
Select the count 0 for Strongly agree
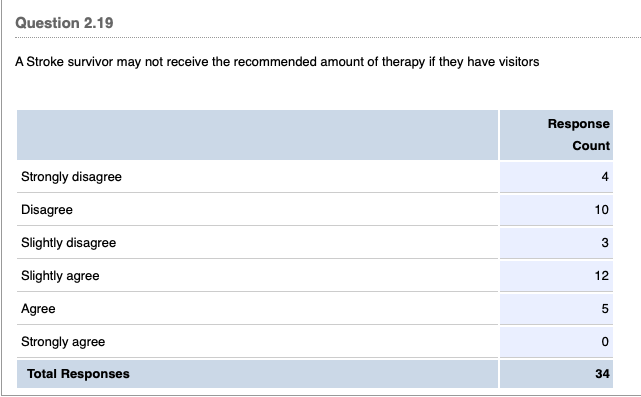click(605, 342)
